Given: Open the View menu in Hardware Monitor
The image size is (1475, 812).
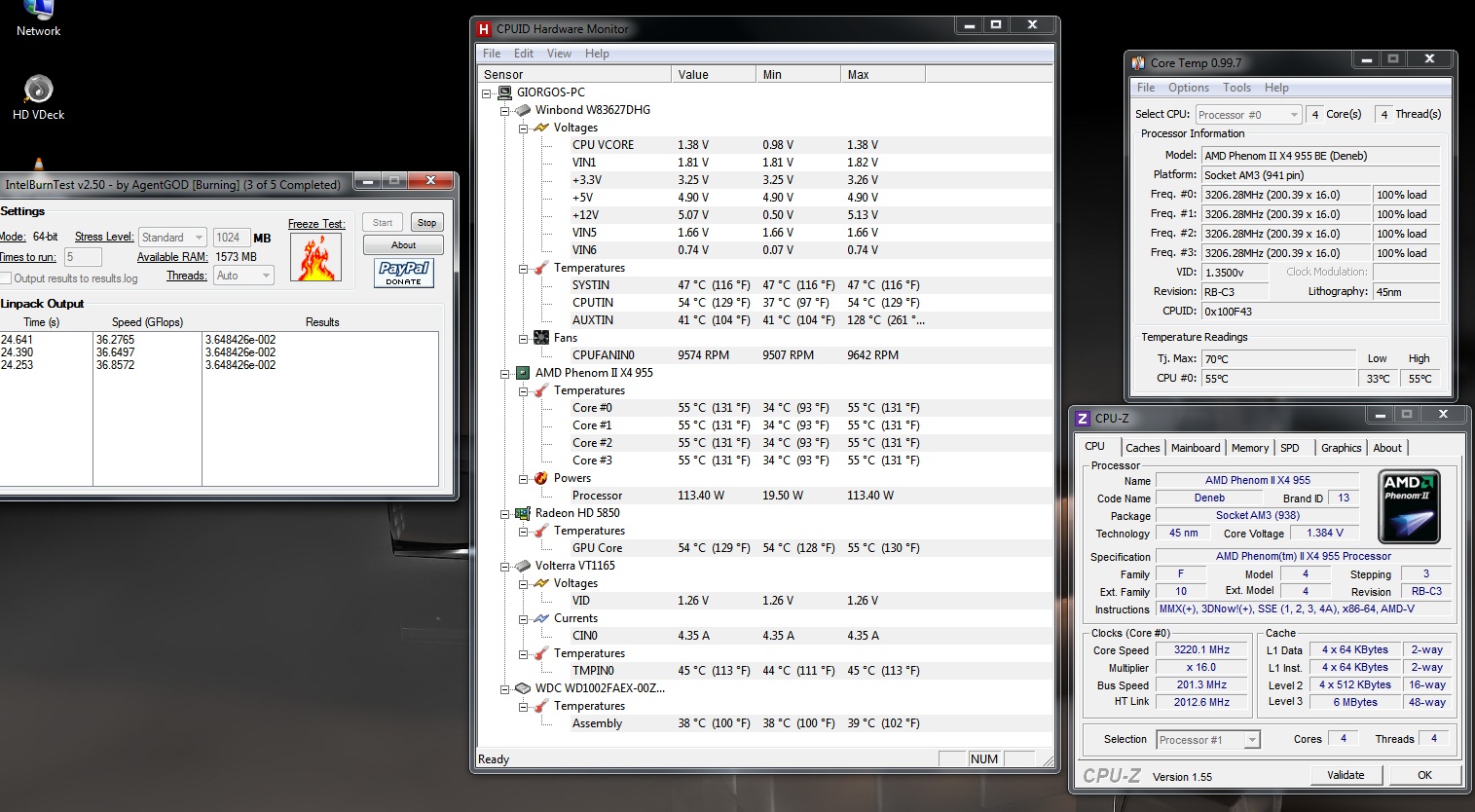Looking at the screenshot, I should 559,54.
